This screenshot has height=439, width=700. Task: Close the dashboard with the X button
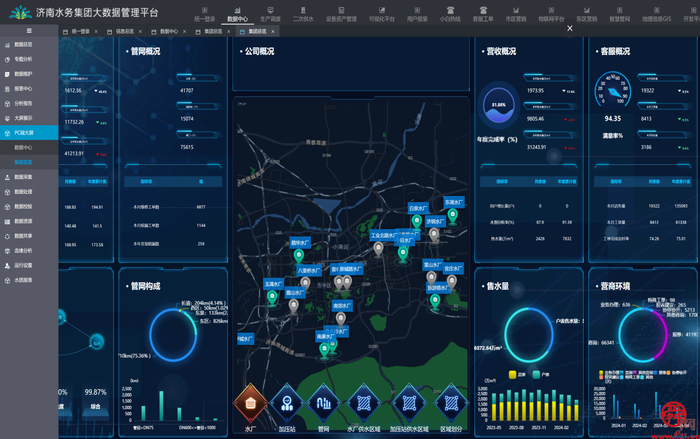[x=570, y=28]
